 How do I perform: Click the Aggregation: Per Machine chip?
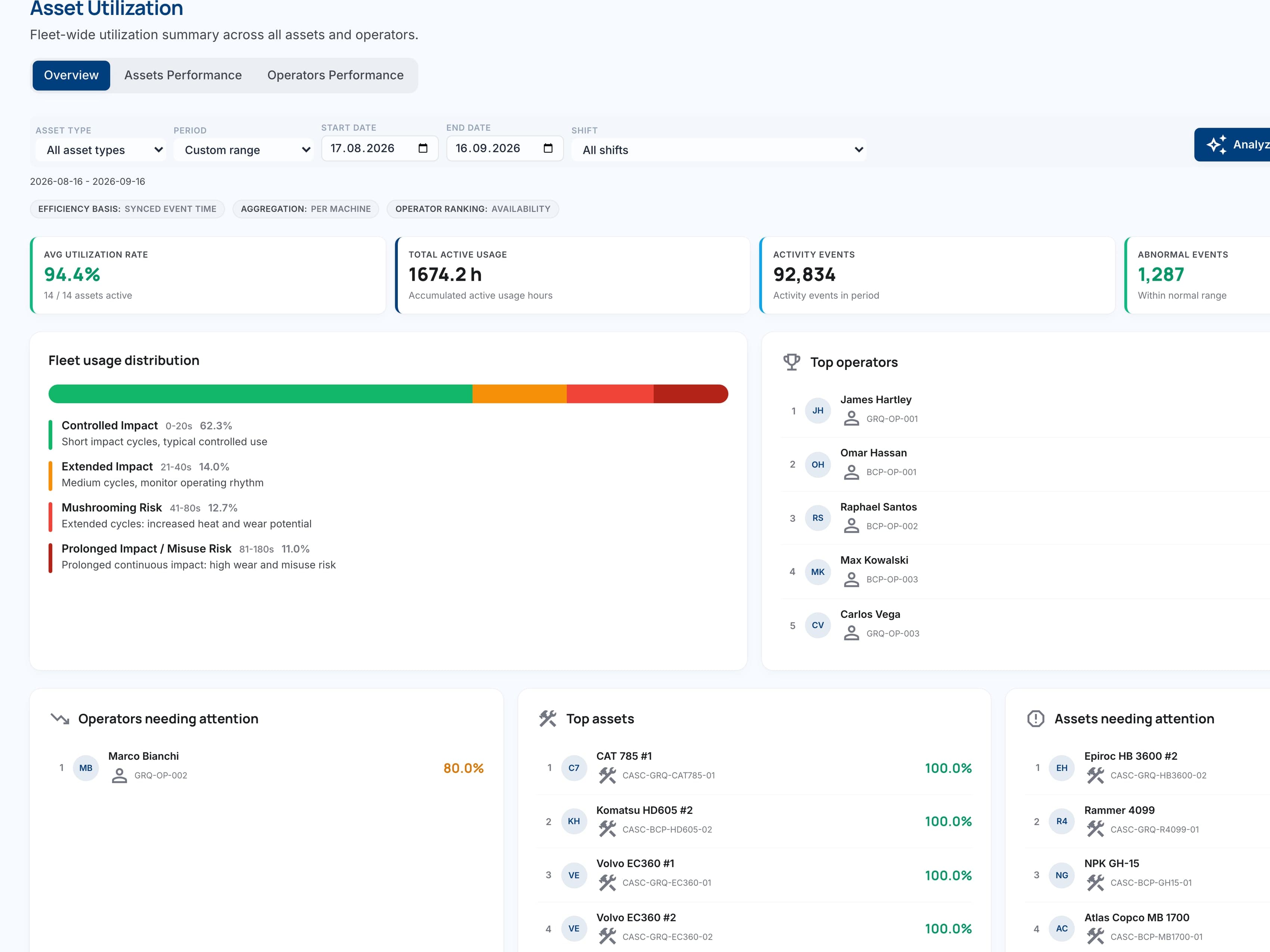[x=306, y=209]
